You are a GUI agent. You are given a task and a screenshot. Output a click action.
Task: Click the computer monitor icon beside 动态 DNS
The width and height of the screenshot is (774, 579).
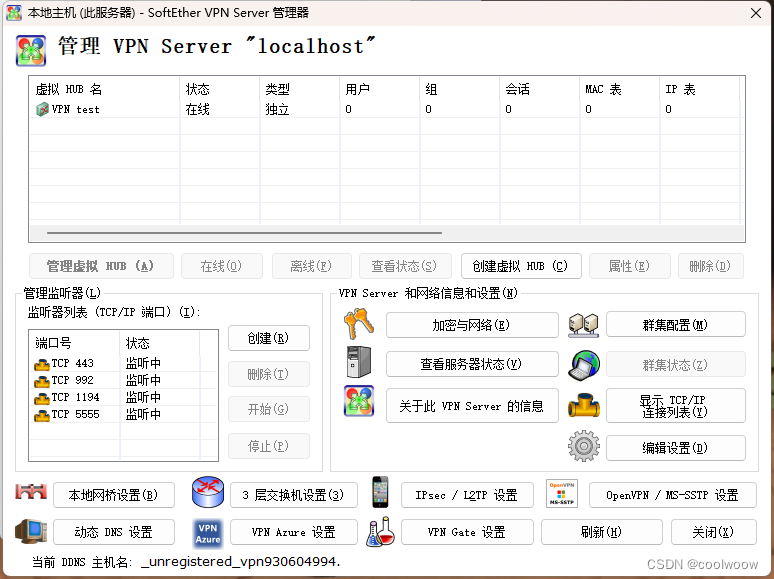click(x=31, y=531)
